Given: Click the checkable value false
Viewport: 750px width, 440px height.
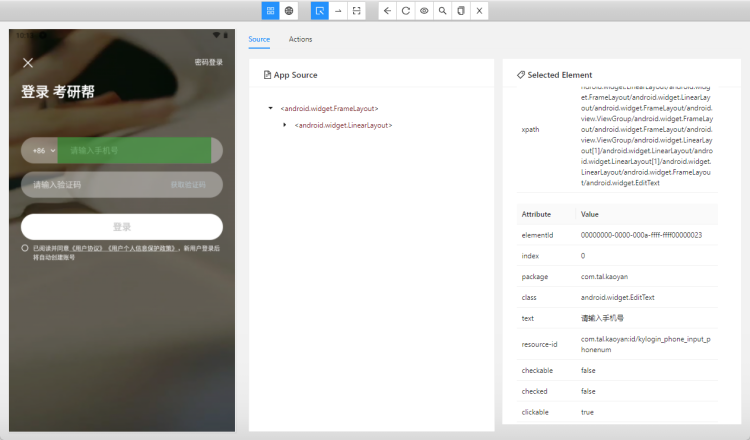Looking at the screenshot, I should click(x=588, y=371).
